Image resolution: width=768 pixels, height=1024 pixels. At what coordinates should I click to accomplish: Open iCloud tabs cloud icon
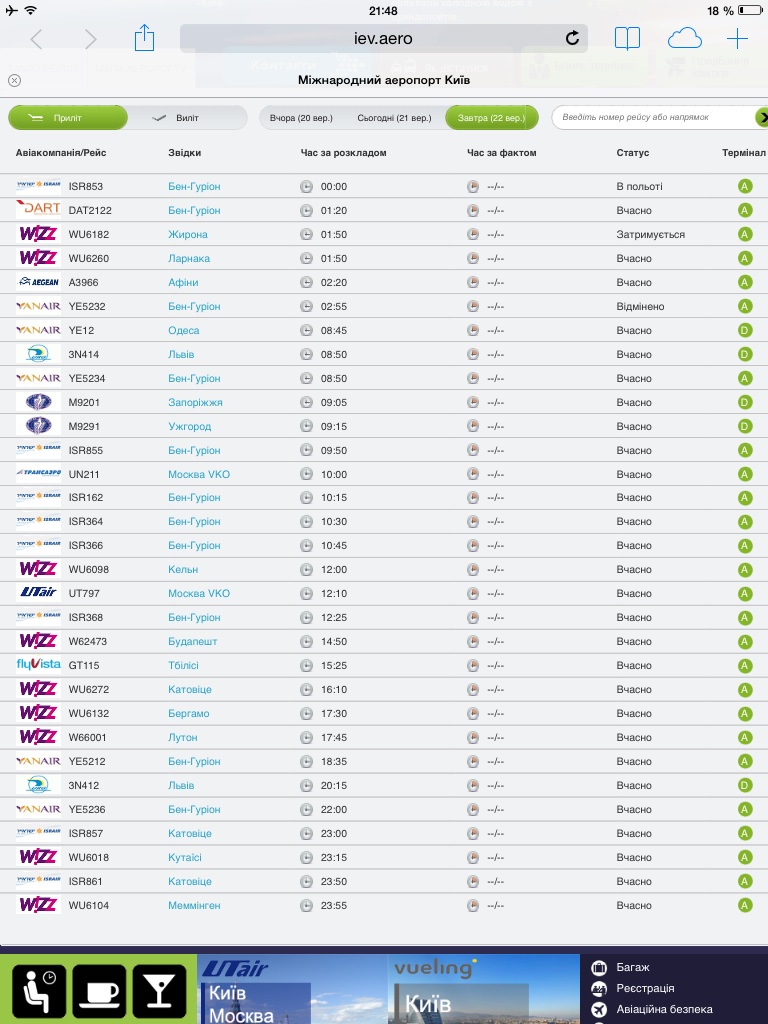click(685, 39)
